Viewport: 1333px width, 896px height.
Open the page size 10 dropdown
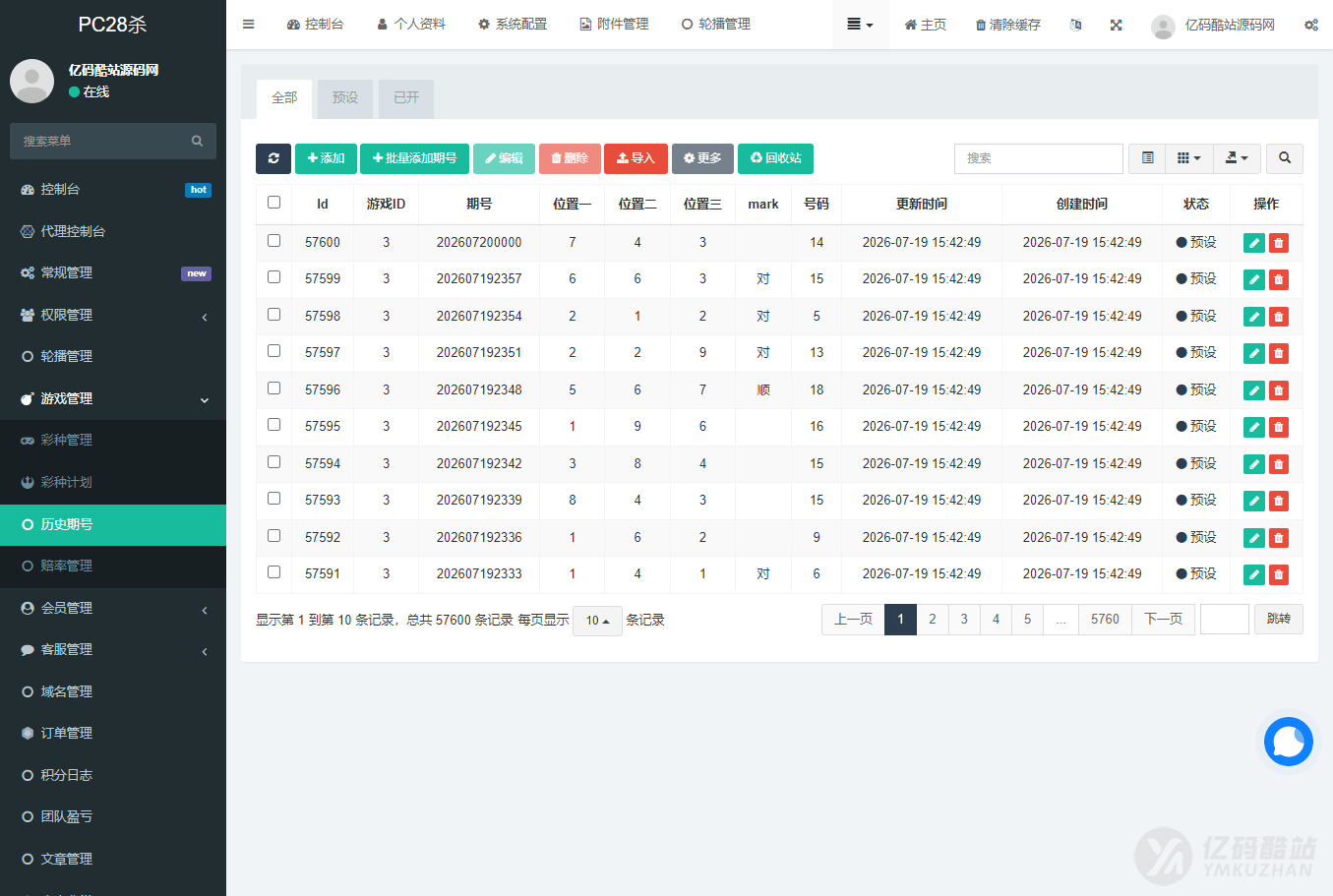(x=597, y=621)
